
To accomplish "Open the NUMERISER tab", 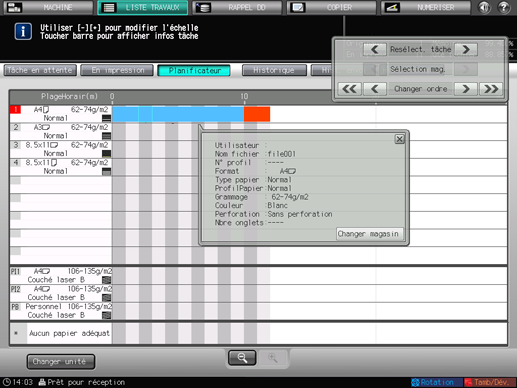I will point(426,7).
